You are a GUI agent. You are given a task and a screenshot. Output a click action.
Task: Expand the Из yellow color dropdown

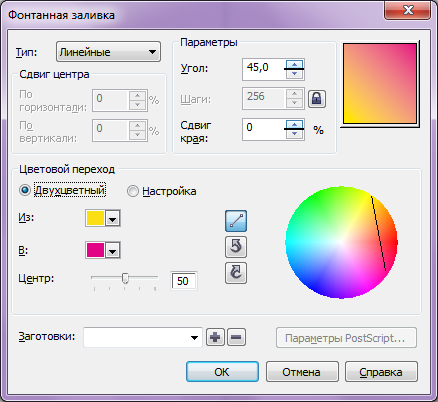point(113,218)
